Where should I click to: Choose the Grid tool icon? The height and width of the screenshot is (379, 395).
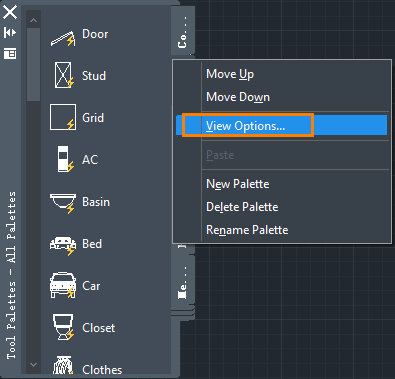[x=63, y=117]
